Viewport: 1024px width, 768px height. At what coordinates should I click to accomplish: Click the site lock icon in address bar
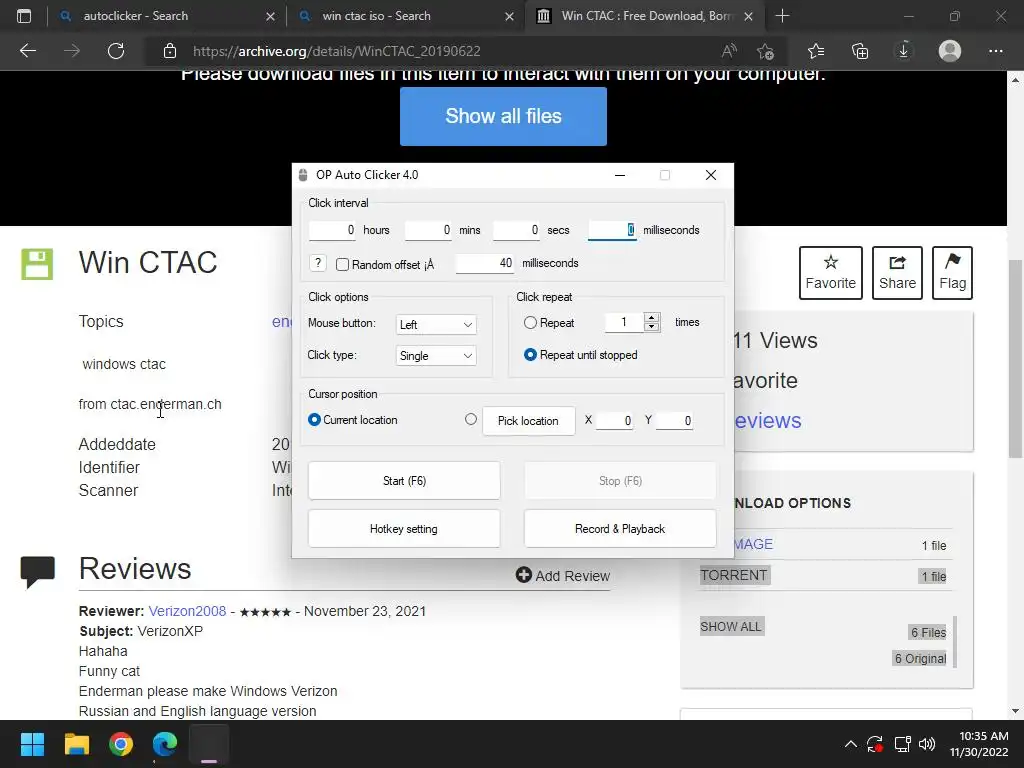pyautogui.click(x=170, y=51)
